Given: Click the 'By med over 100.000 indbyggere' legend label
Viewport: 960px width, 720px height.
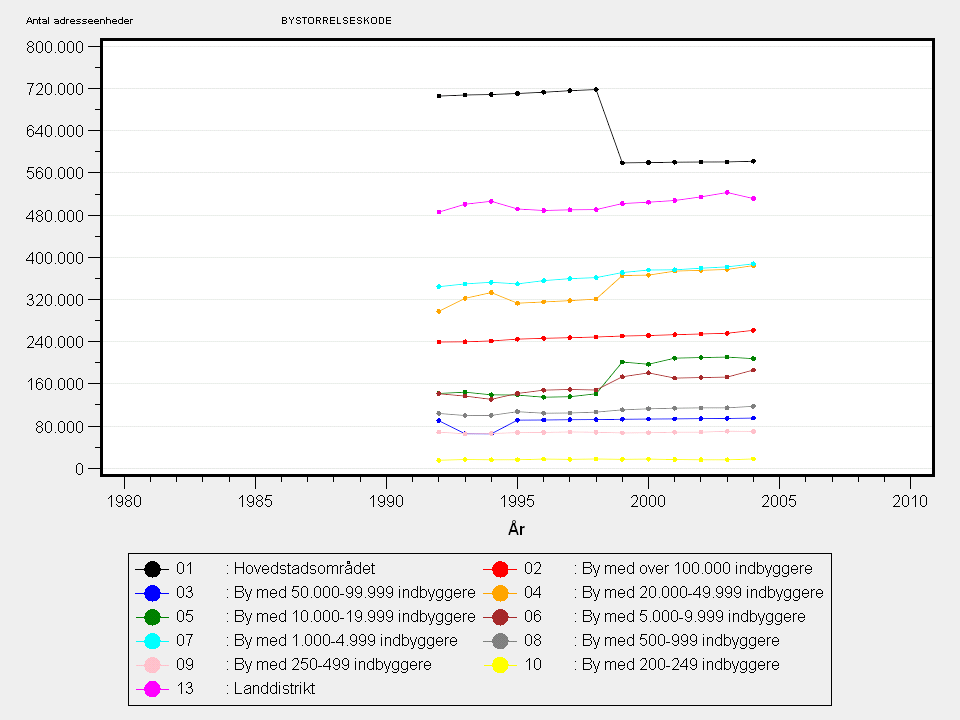Looking at the screenshot, I should pyautogui.click(x=700, y=569).
